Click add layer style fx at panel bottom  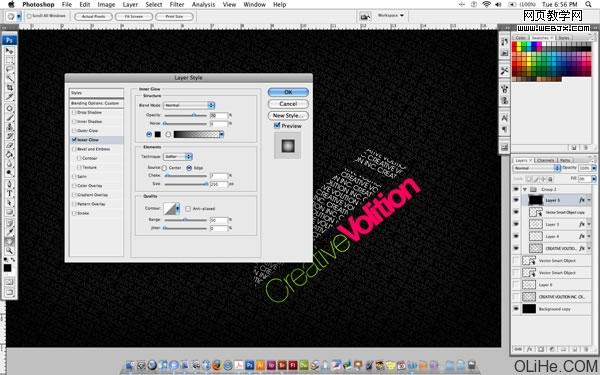(x=530, y=349)
